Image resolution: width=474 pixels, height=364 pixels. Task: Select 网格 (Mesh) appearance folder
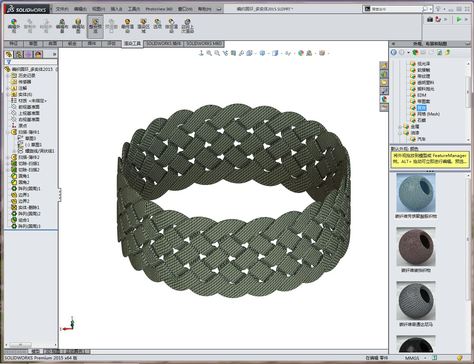(x=425, y=114)
